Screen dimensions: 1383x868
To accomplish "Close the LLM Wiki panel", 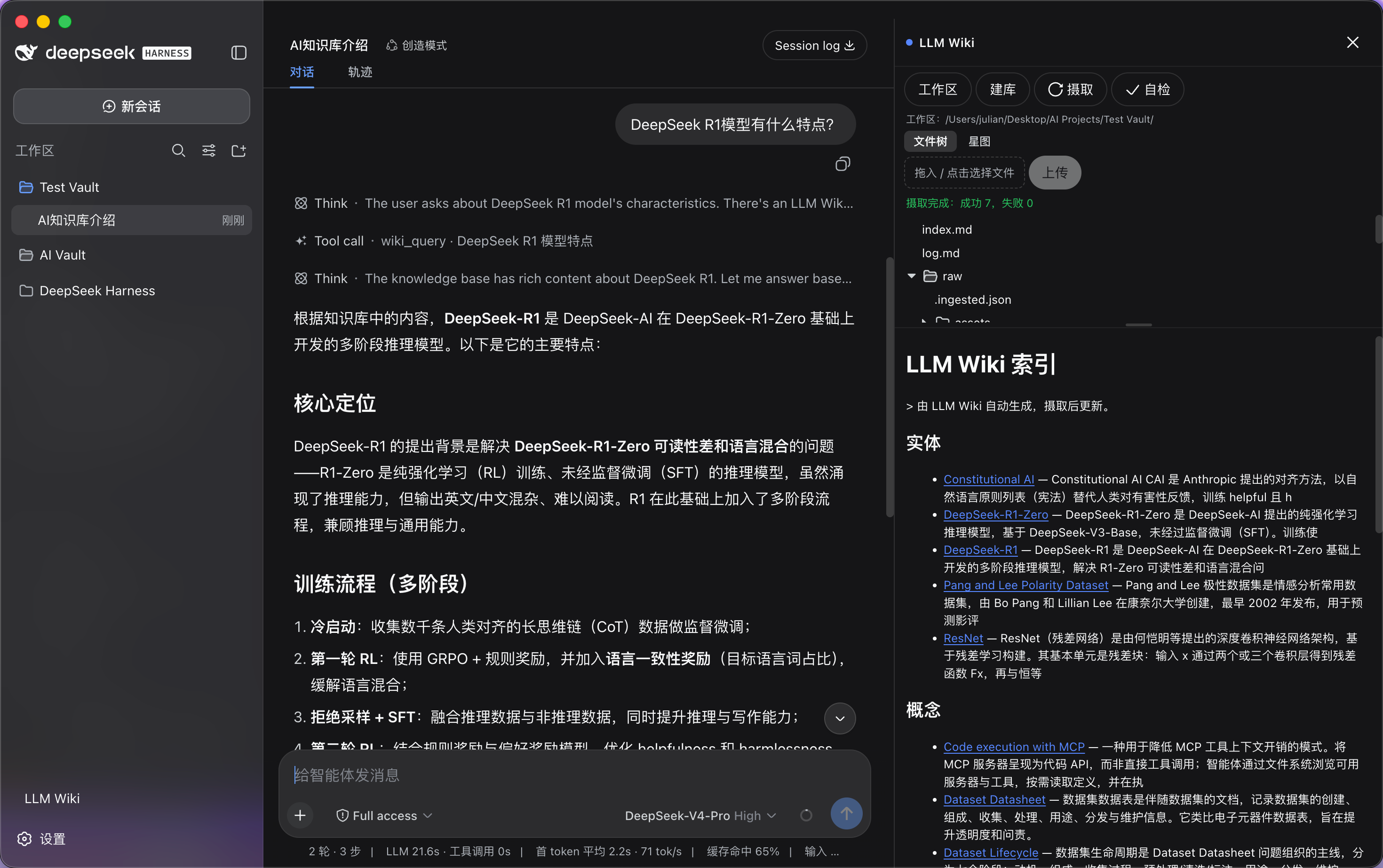I will [x=1352, y=42].
